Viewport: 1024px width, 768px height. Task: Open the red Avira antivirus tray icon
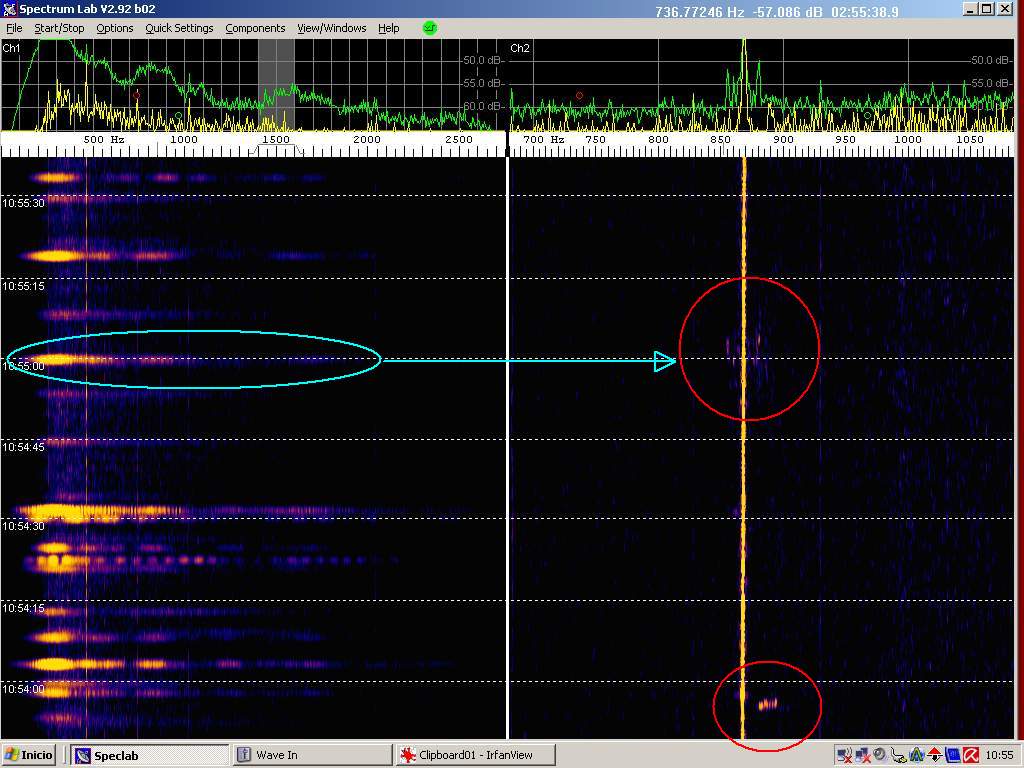[x=969, y=755]
